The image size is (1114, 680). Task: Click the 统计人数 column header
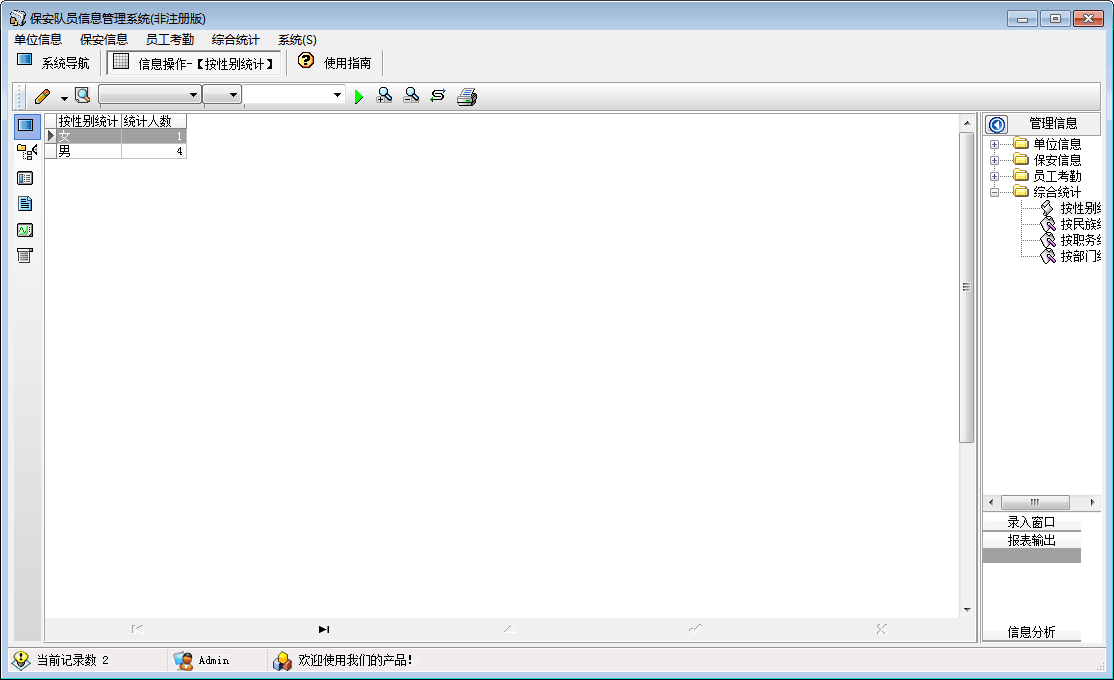153,122
